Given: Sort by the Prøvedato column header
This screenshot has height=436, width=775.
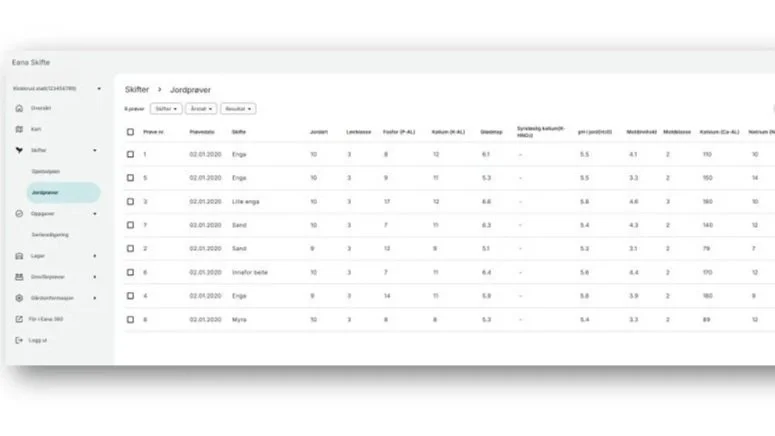Looking at the screenshot, I should pos(202,132).
